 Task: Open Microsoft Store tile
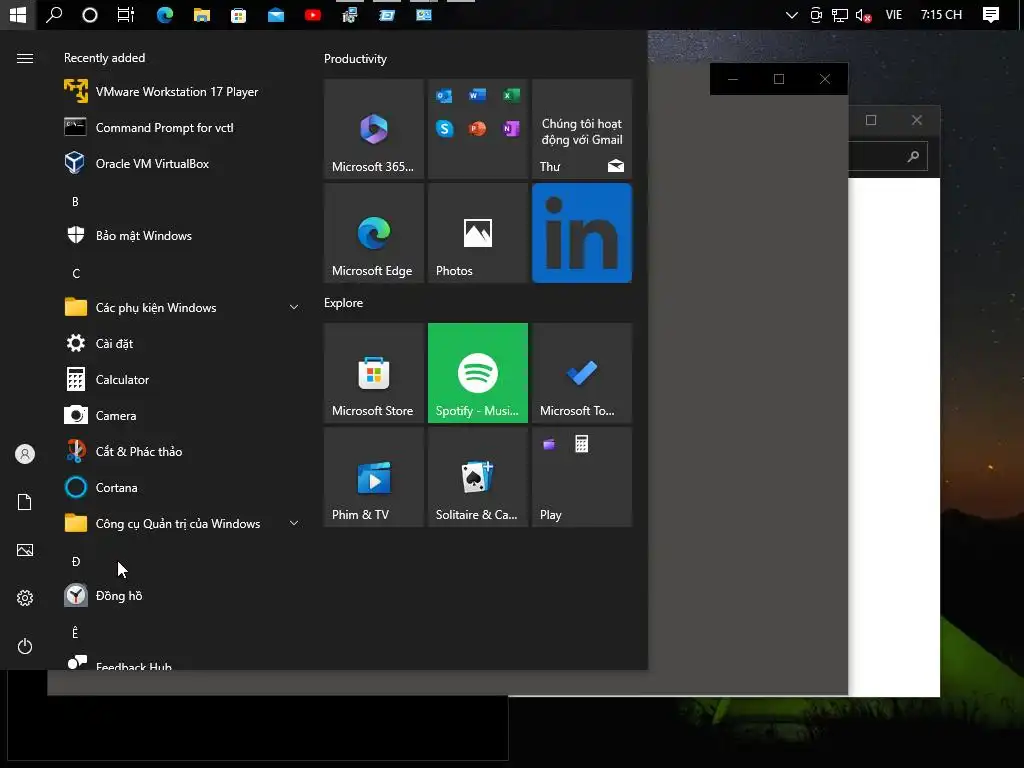pos(374,373)
